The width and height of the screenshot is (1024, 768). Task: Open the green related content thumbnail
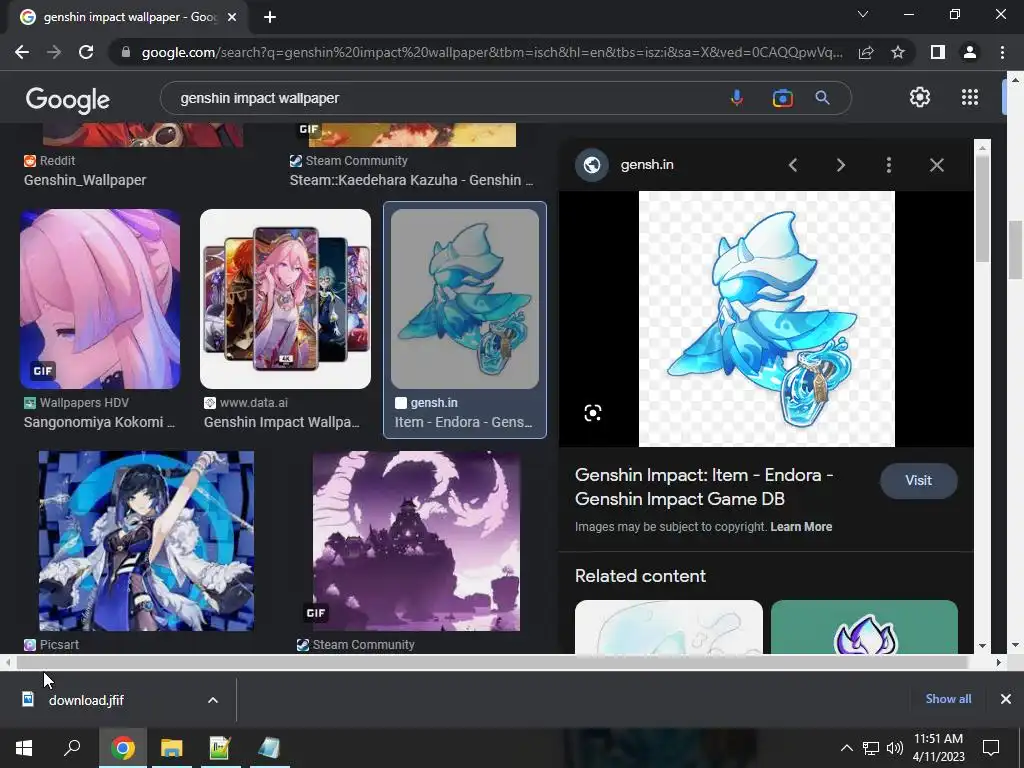[864, 627]
